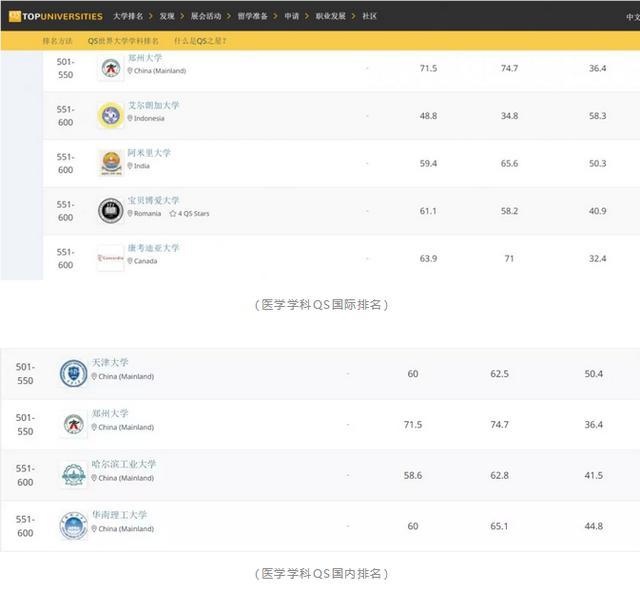Screen dimensions: 640x592
Task: Switch to the QS世界大学学科排名 tab
Action: tap(123, 41)
